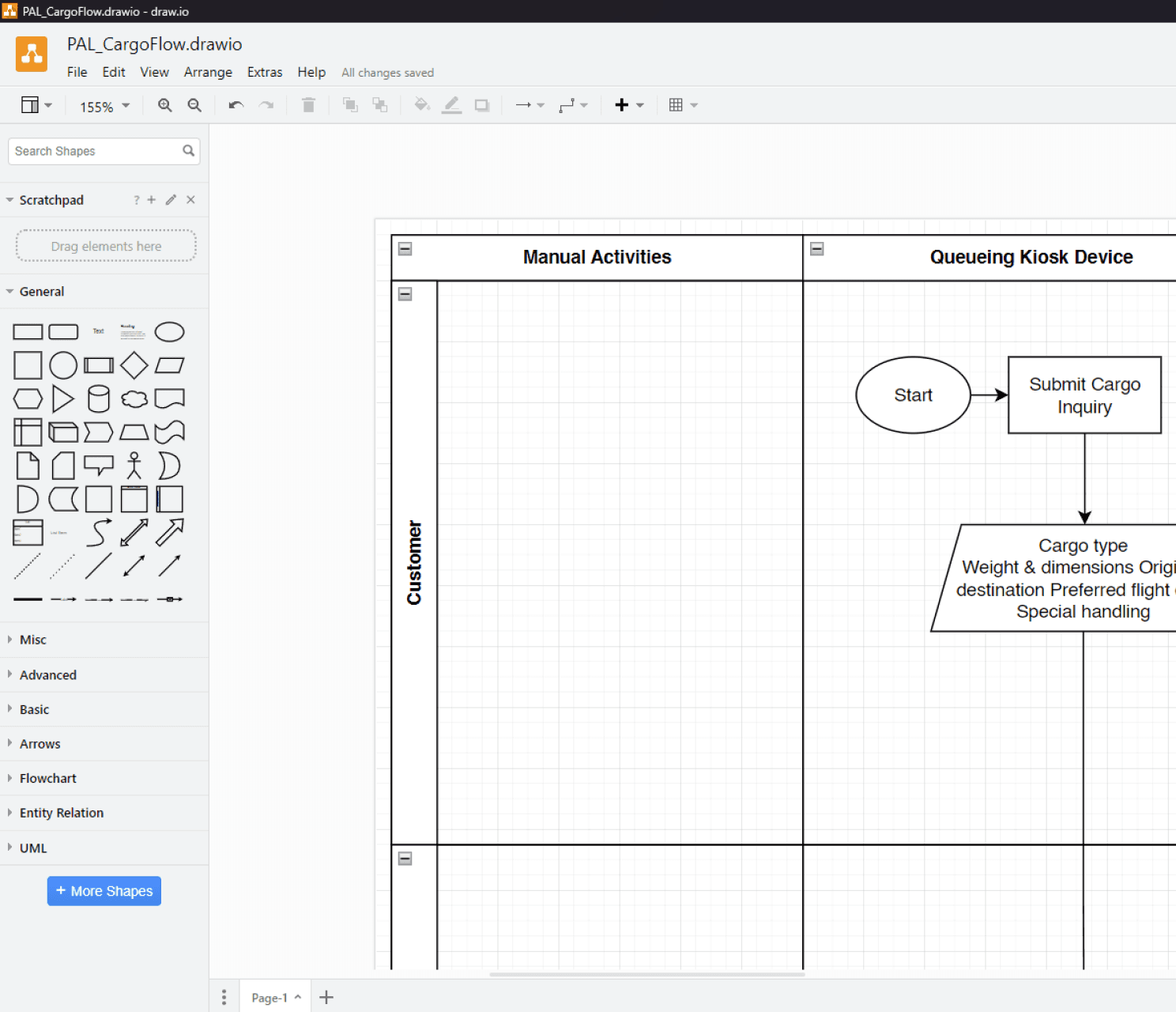
Task: Click the Zoom Out magnifier icon
Action: pyautogui.click(x=194, y=105)
